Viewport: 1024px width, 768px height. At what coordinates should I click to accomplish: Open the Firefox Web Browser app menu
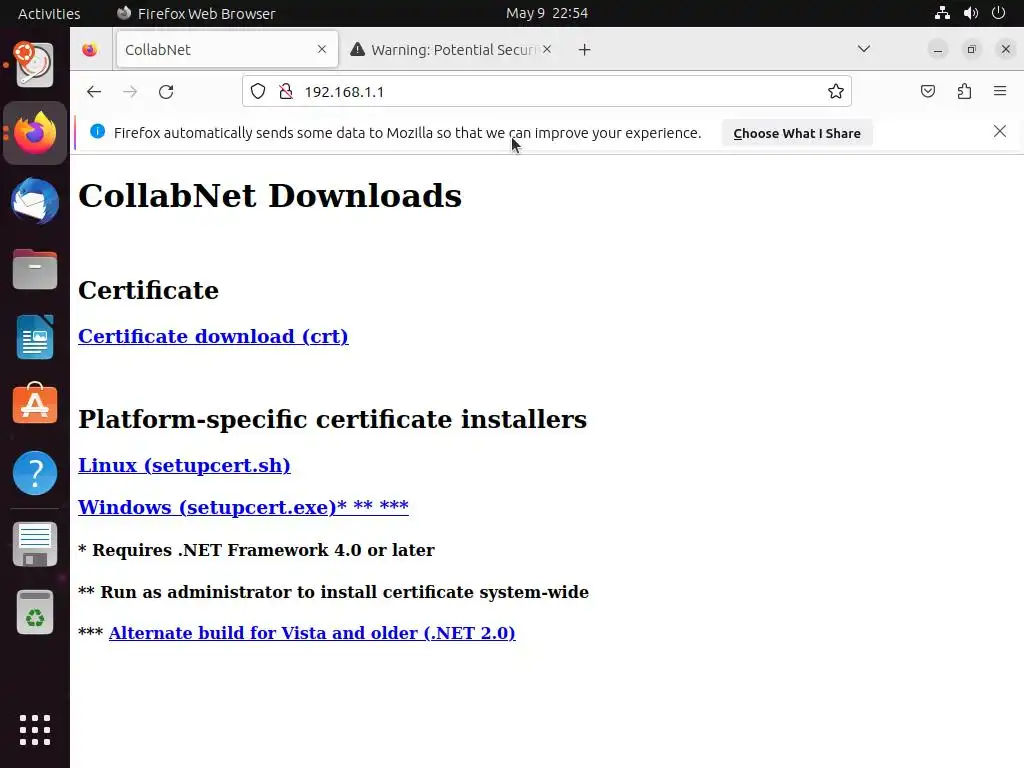[196, 13]
